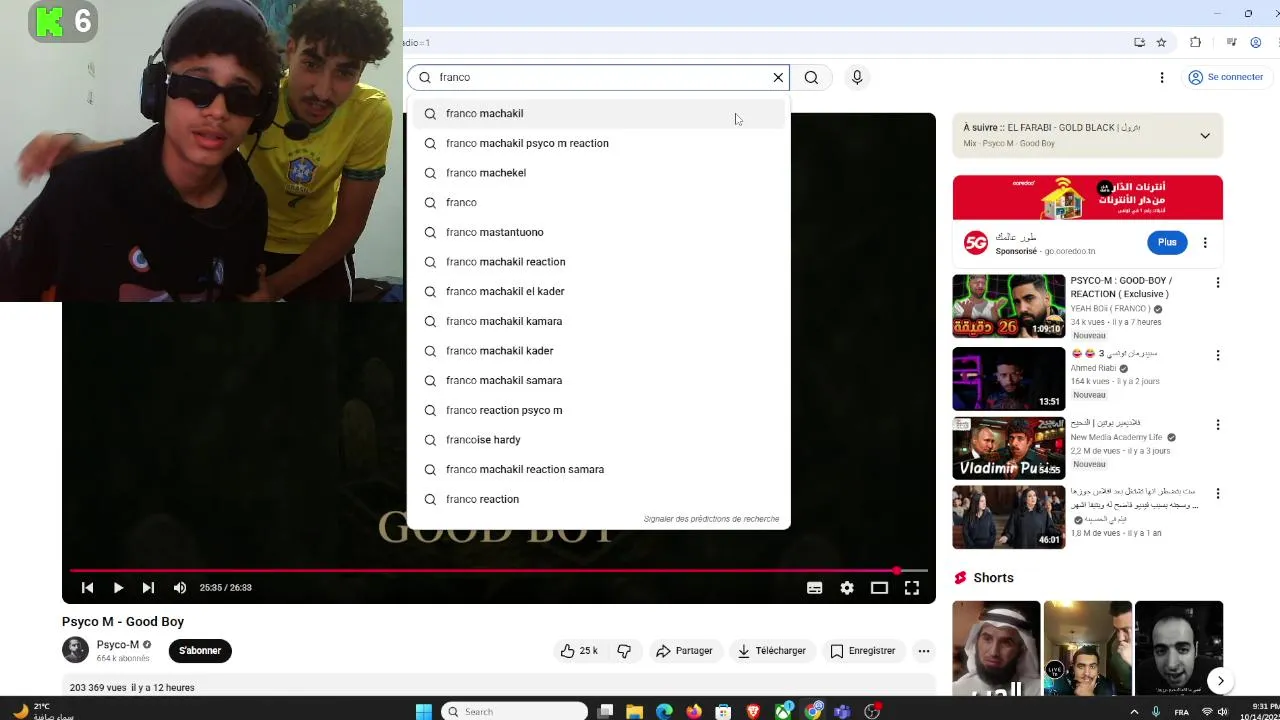Select suggestion 'franco machakil'

(598, 113)
